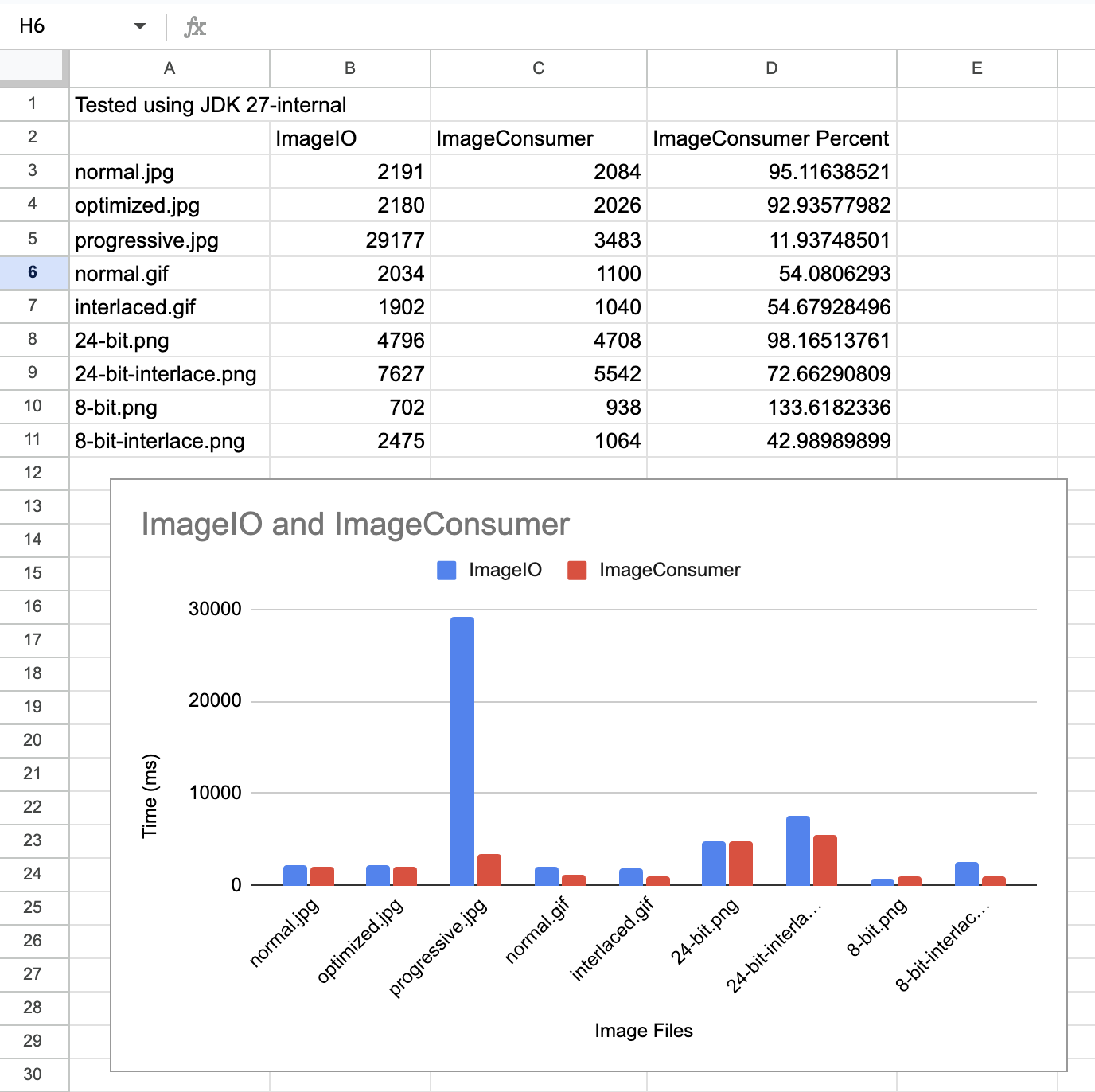Click the tall blue progressive.jpg bar
Viewport: 1095px width, 1092px height.
point(462,750)
